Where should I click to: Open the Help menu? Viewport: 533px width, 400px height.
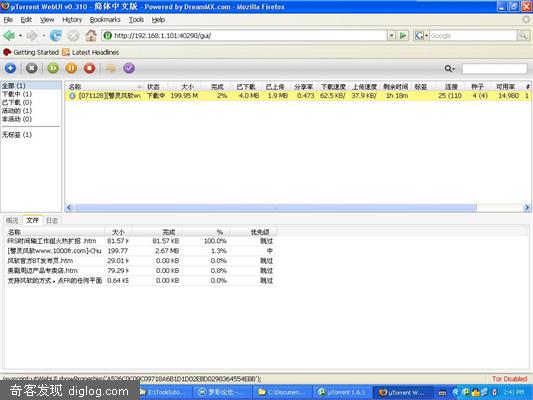click(x=158, y=20)
